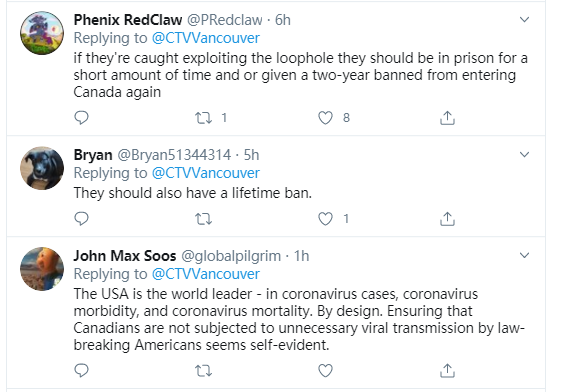
Task: Retweet John Max Soos's tweet
Action: pyautogui.click(x=203, y=371)
